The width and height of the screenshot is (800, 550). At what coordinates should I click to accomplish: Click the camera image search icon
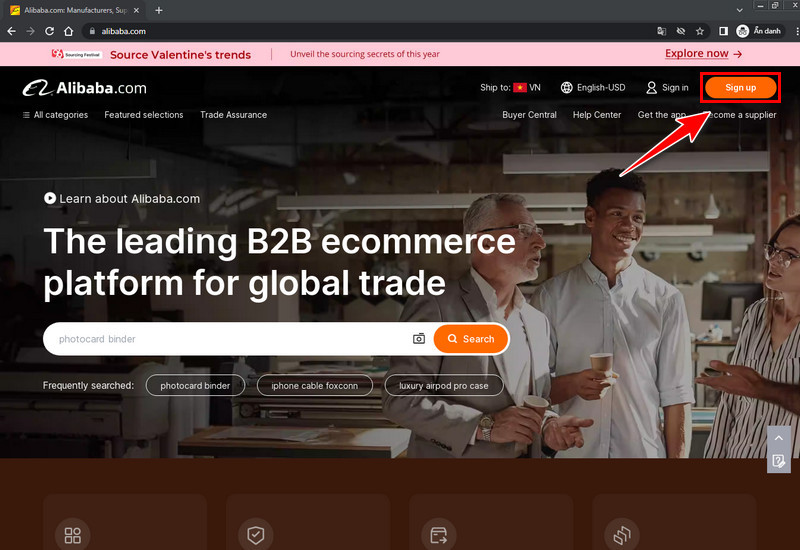click(x=419, y=339)
